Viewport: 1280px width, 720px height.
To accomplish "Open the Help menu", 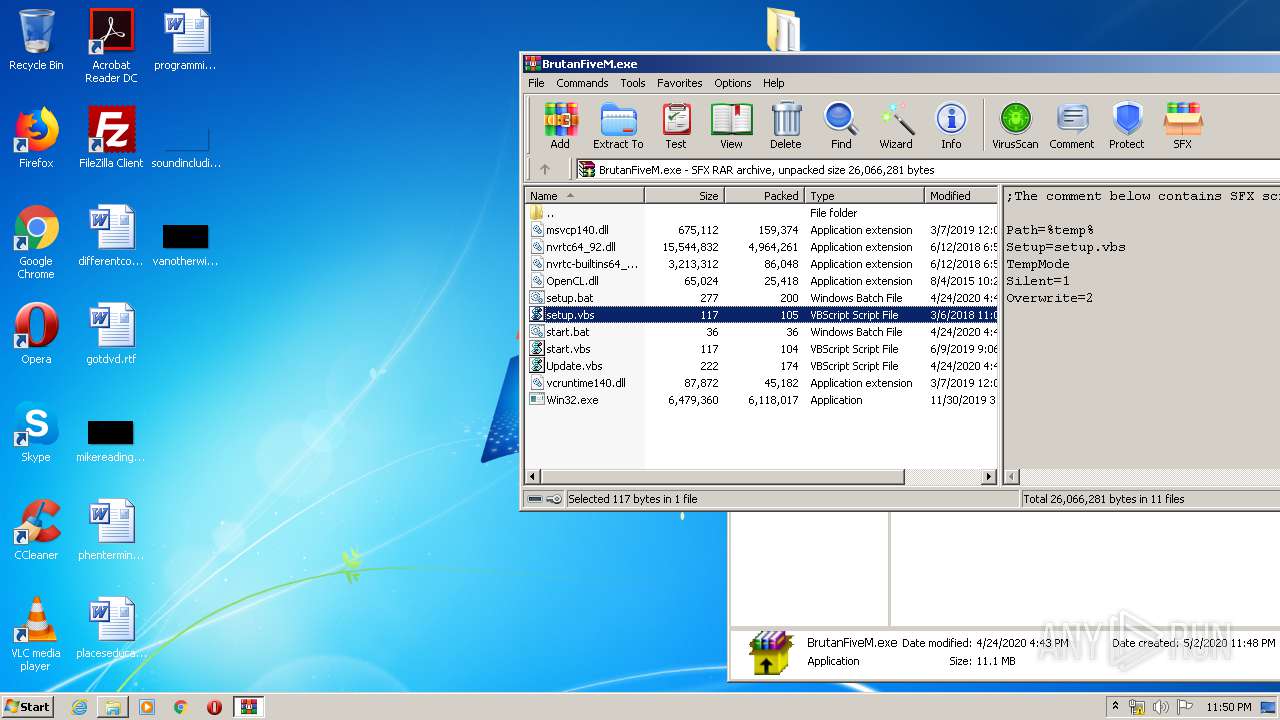I will [x=774, y=83].
